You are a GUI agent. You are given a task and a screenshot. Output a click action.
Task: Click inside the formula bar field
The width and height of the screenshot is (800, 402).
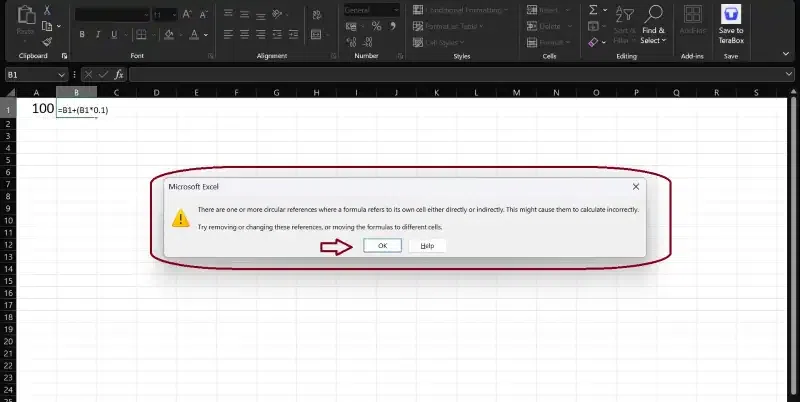point(457,75)
